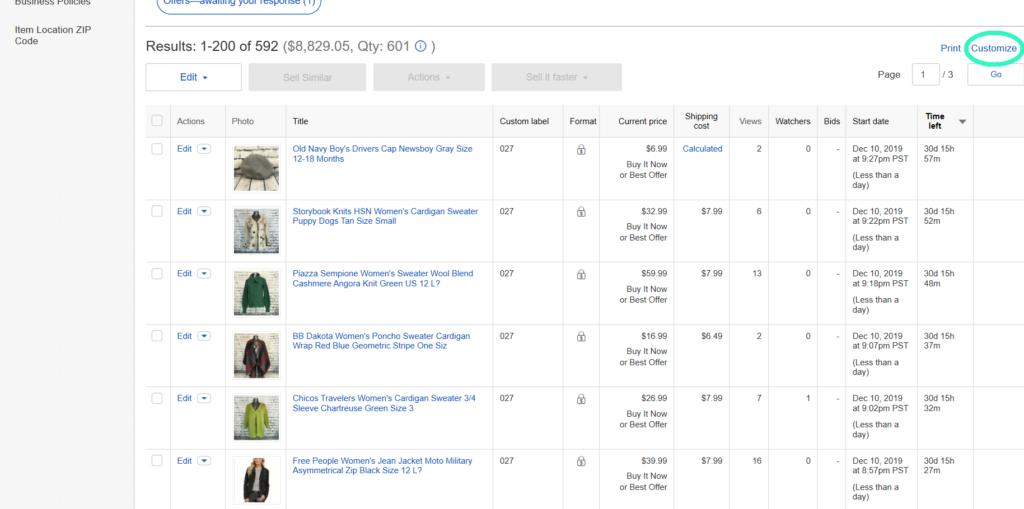Click the $59.99 price cell
Image resolution: width=1024 pixels, height=509 pixels.
click(x=654, y=274)
